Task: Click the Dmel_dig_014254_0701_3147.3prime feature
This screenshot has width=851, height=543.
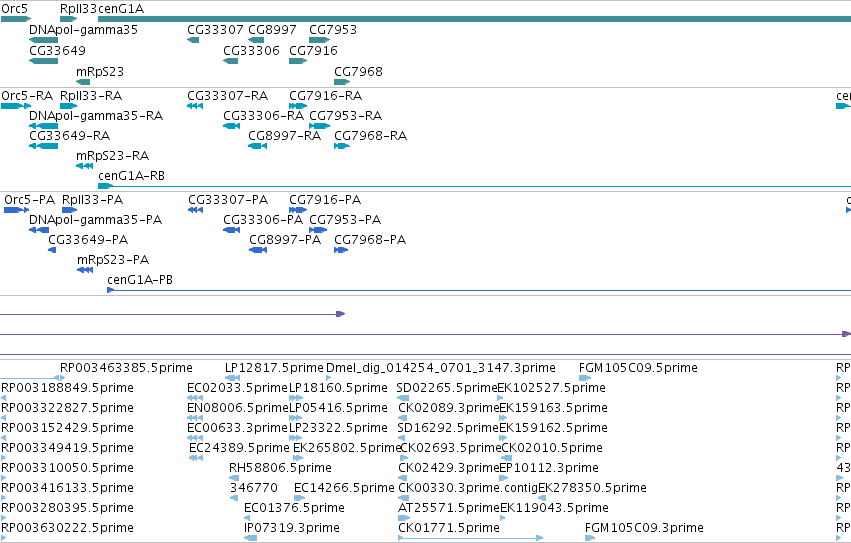Action: 329,378
